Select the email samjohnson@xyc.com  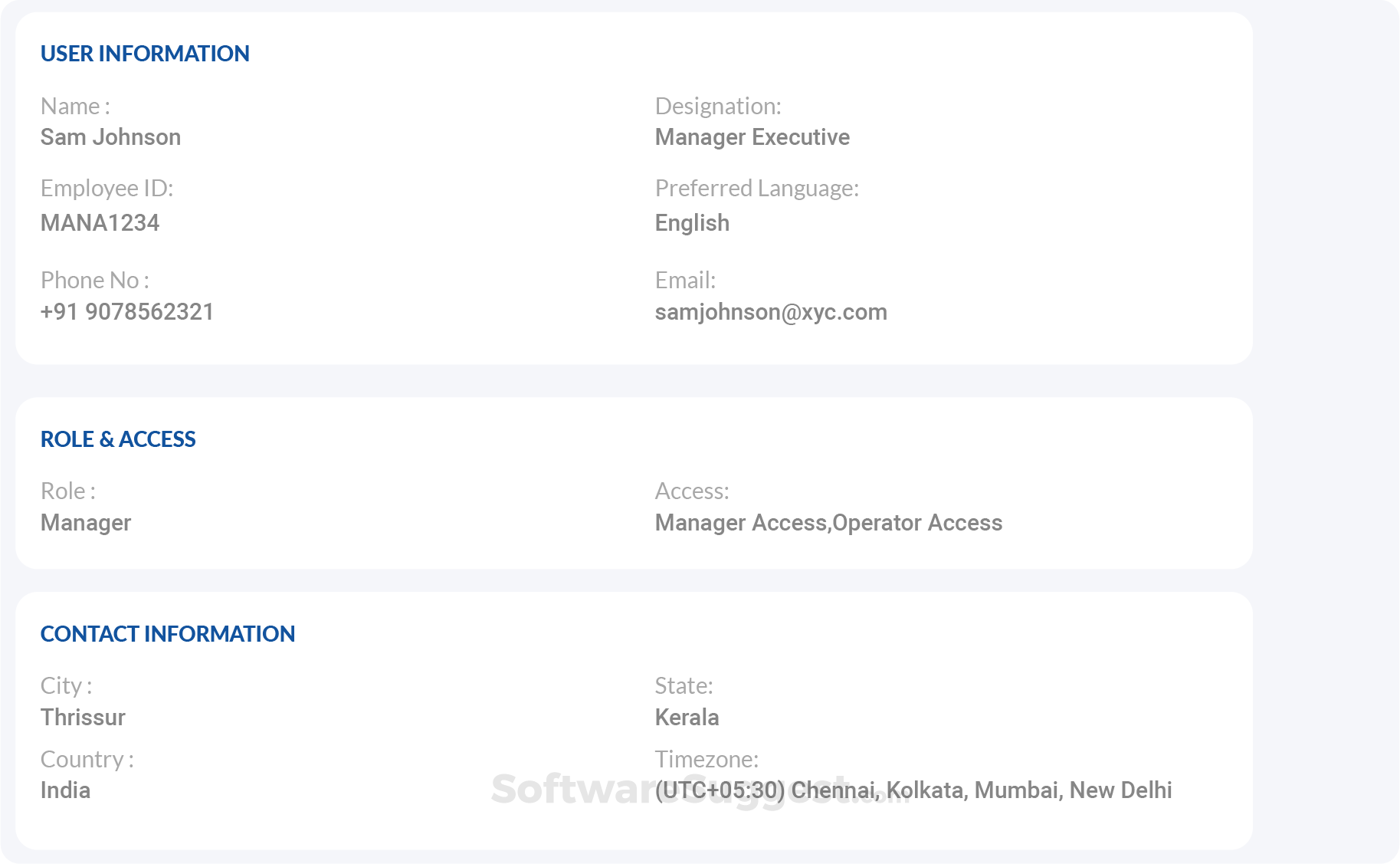[771, 312]
